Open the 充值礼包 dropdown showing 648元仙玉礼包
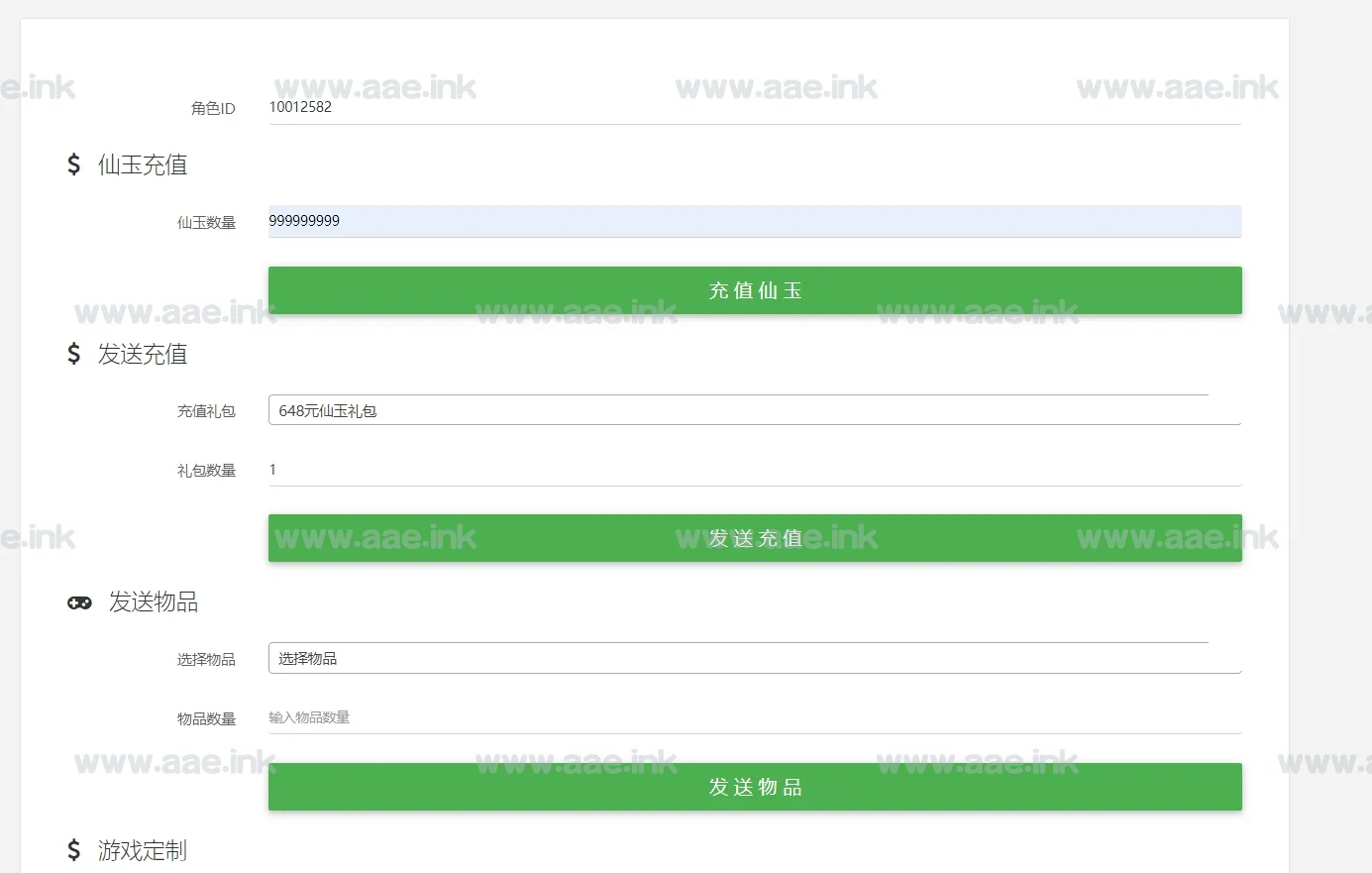This screenshot has width=1372, height=873. click(753, 410)
